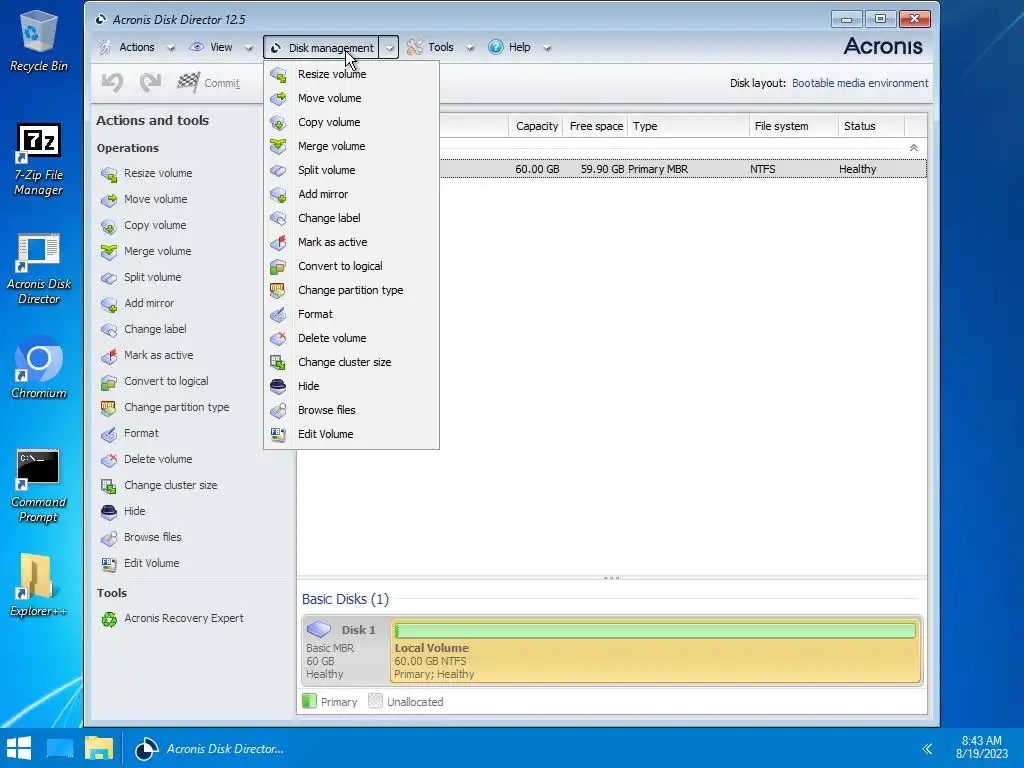Choose Move volume from dropdown menu
1024x768 pixels.
pyautogui.click(x=351, y=98)
